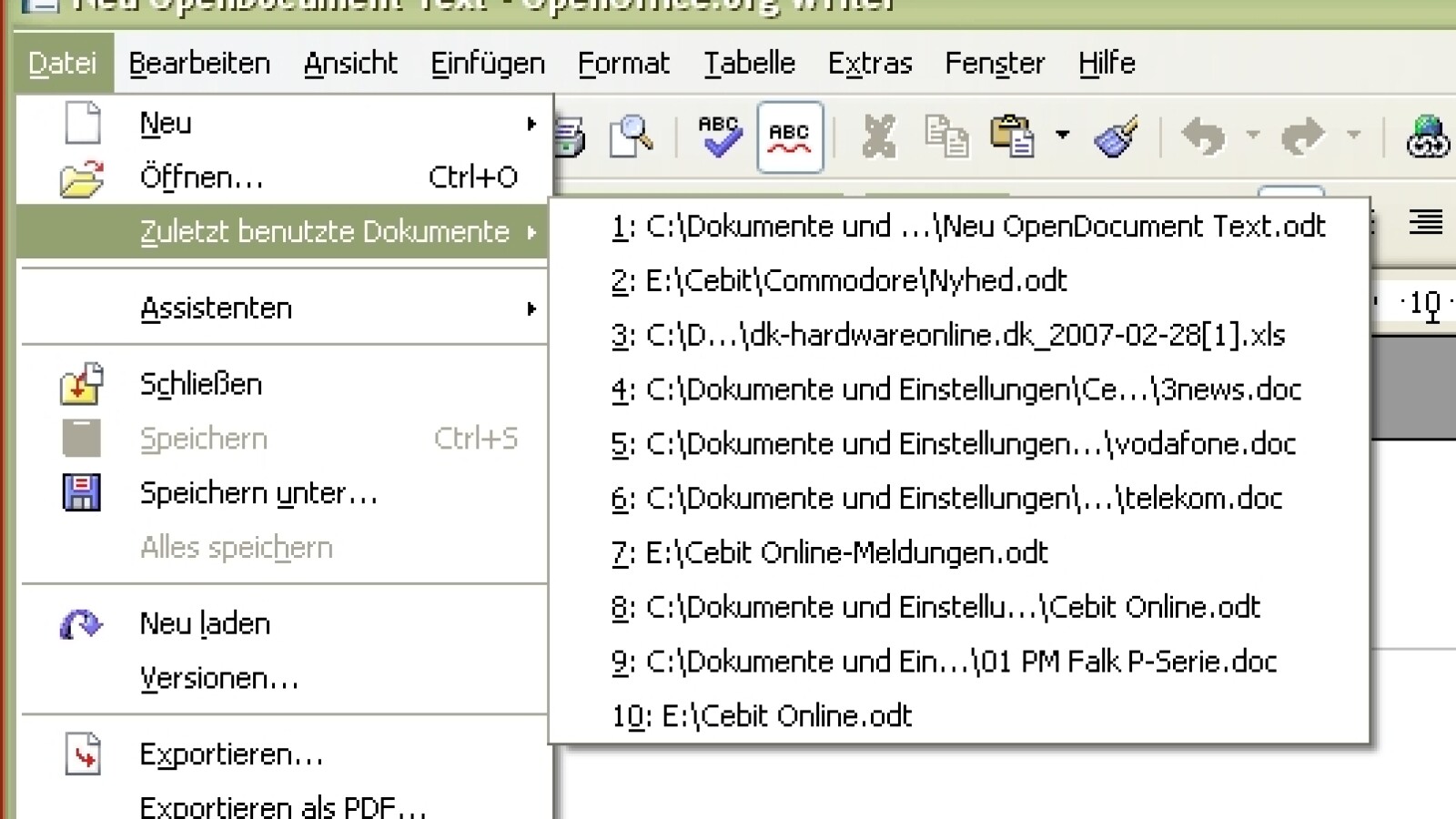The height and width of the screenshot is (819, 1456).
Task: Click the Copy icon in toolbar
Action: pos(946,137)
